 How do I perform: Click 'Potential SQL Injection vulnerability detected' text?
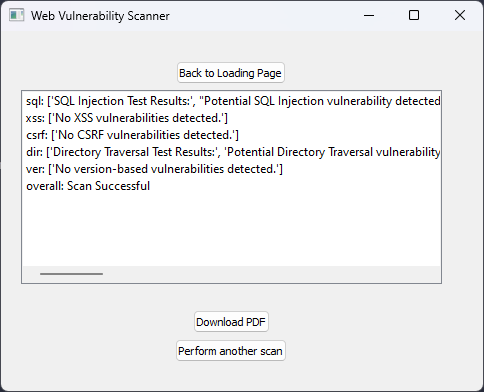coord(322,101)
